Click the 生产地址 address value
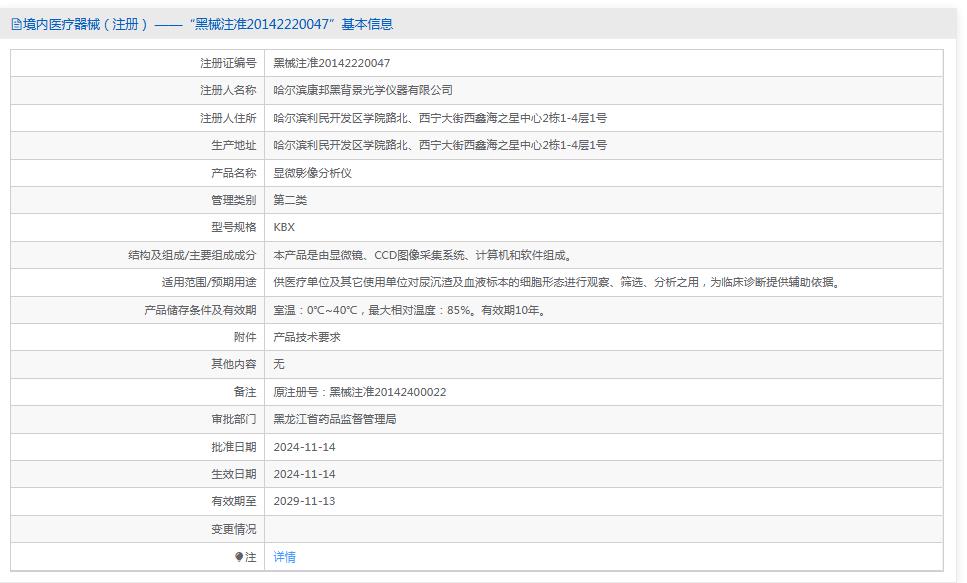The image size is (967, 583). pyautogui.click(x=440, y=145)
